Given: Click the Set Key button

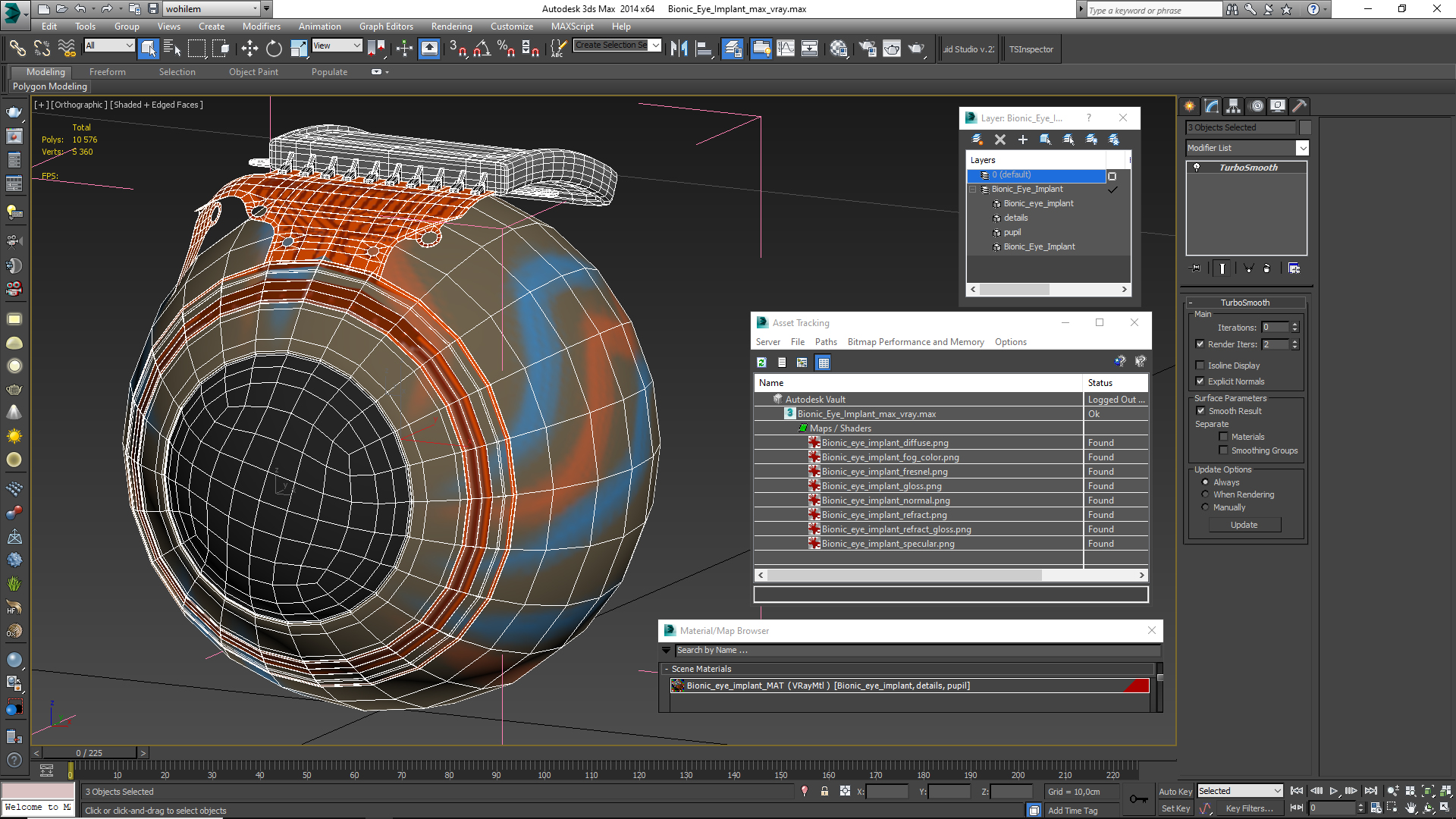Looking at the screenshot, I should coord(1175,808).
